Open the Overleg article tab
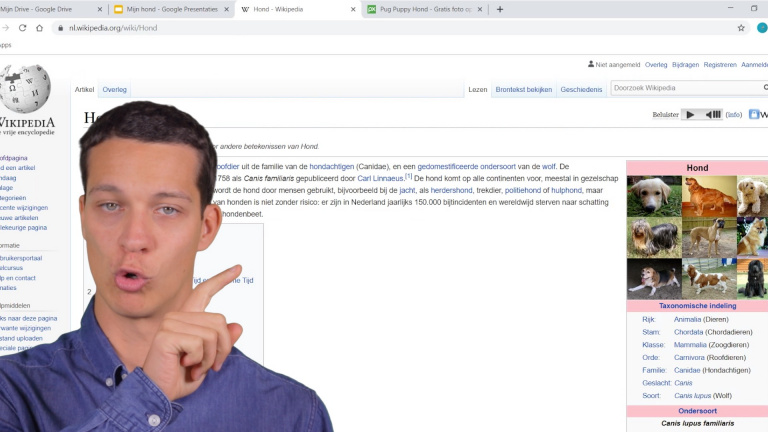 point(114,89)
